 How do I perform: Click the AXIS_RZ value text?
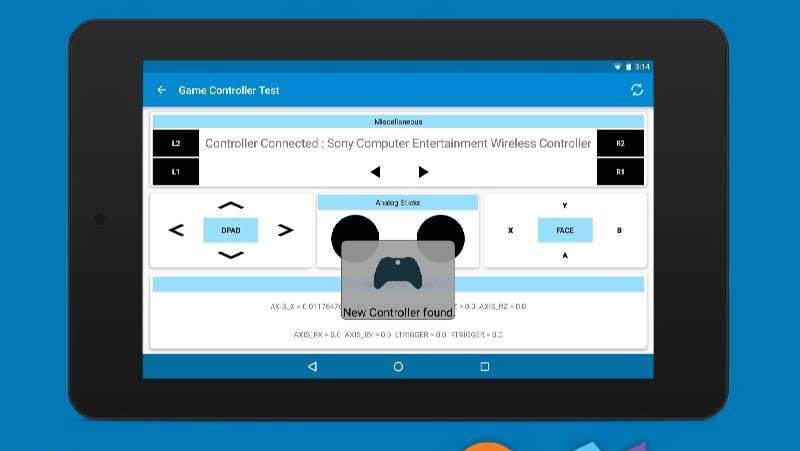[x=503, y=307]
